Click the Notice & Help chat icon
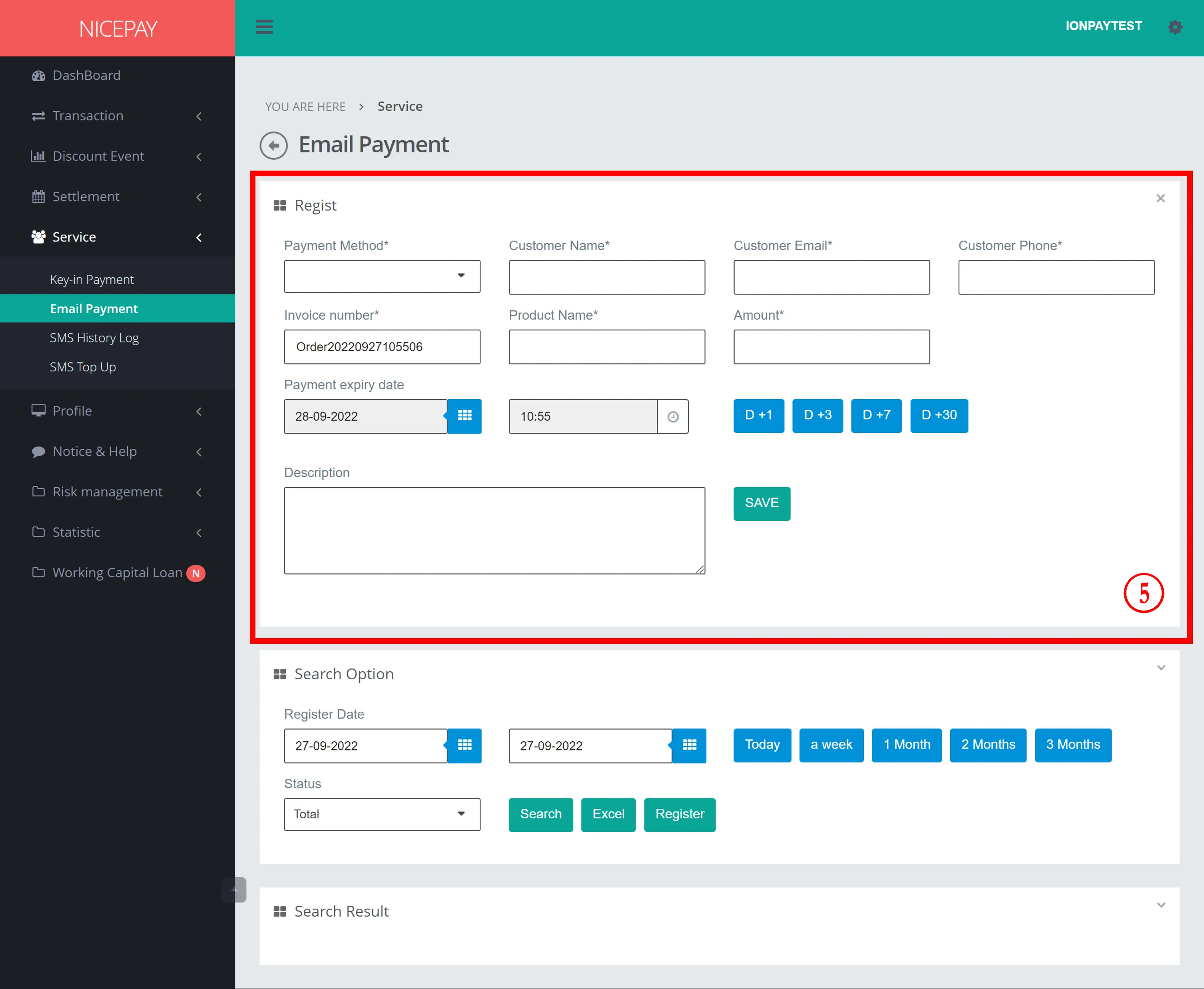This screenshot has width=1204, height=989. (x=38, y=452)
